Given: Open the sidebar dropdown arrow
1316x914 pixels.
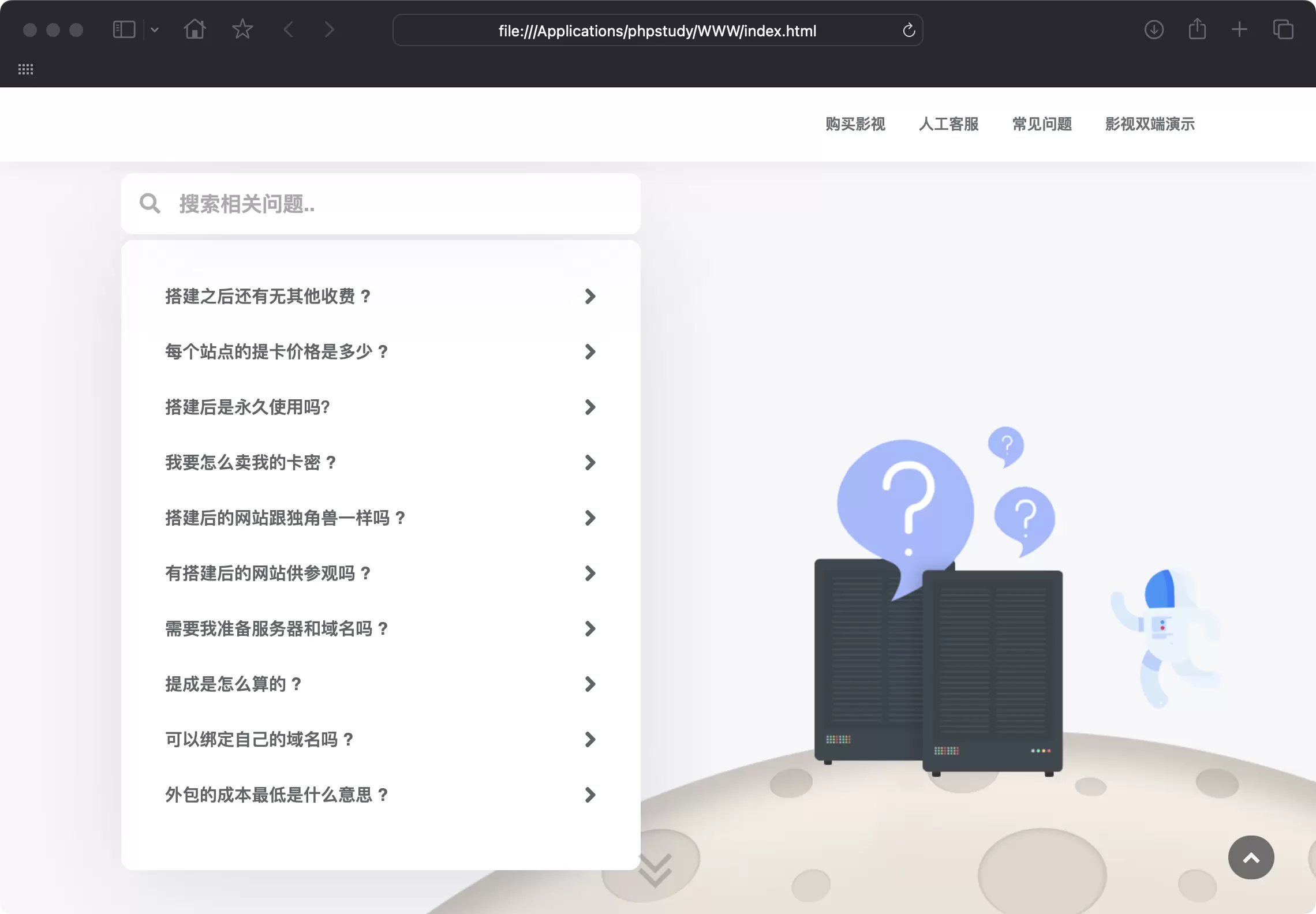Looking at the screenshot, I should tap(154, 29).
